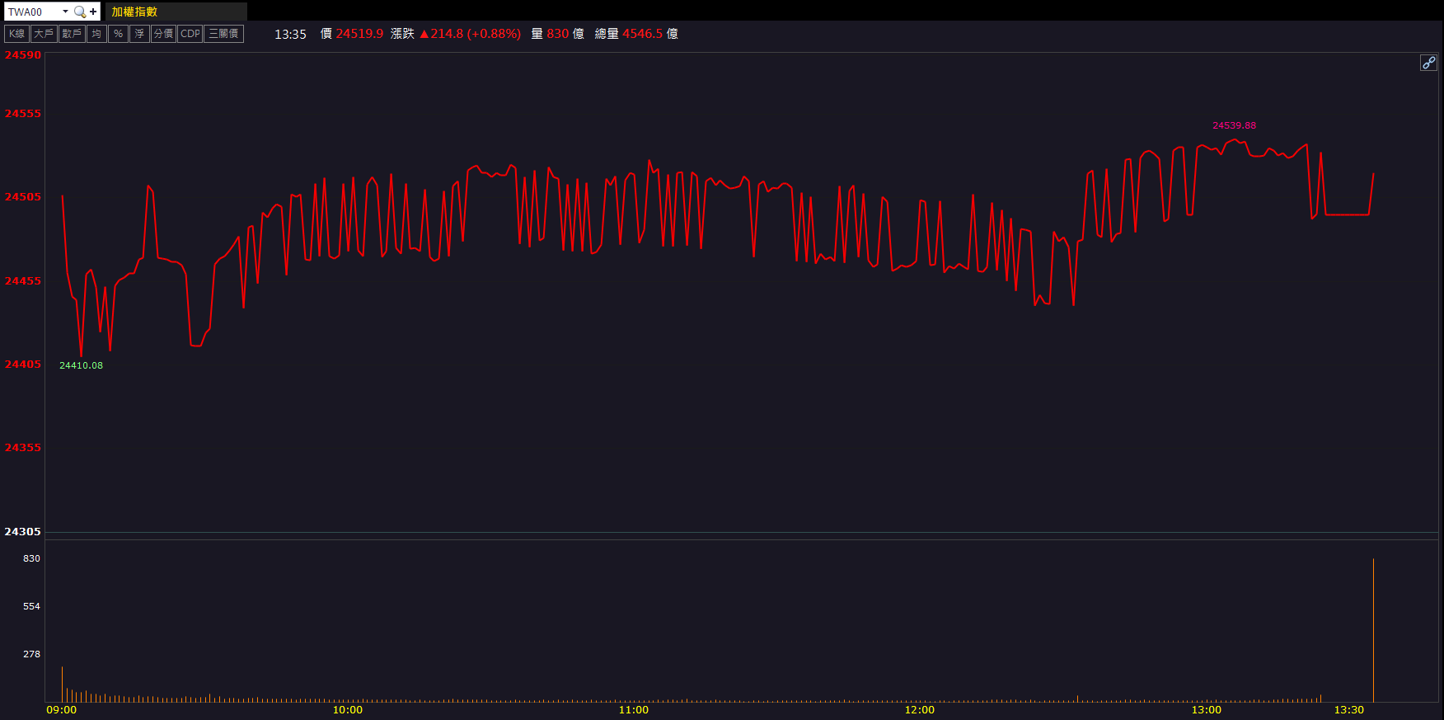
Task: Open the TWA00 symbol dropdown arrow
Action: [65, 12]
